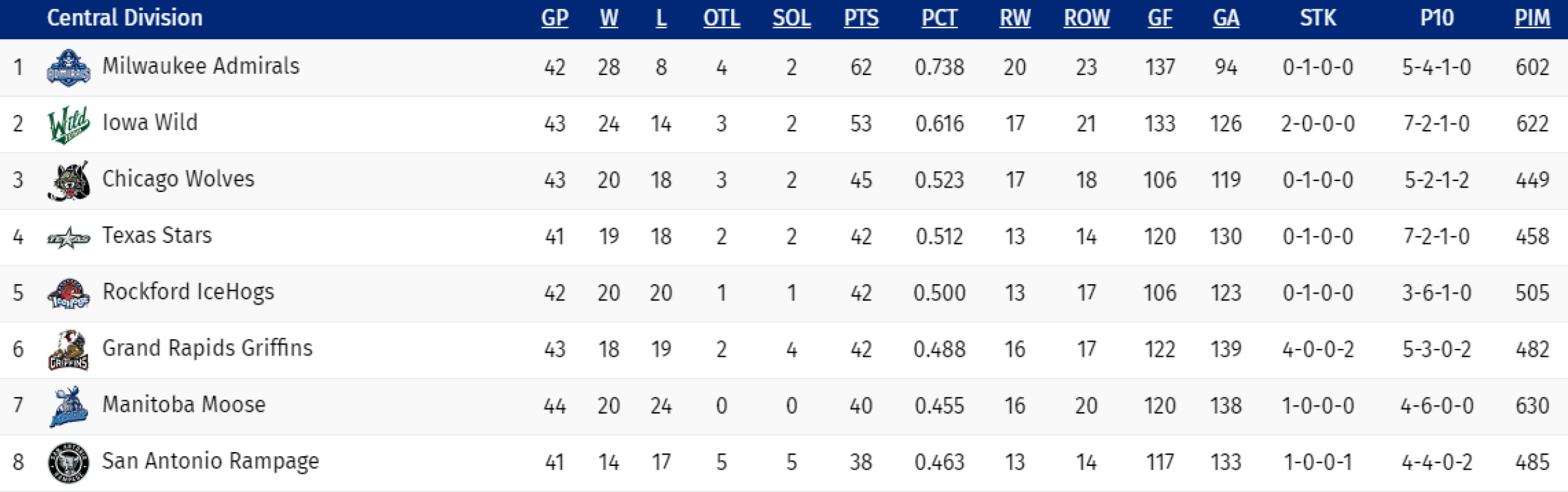This screenshot has width=1568, height=492.
Task: Click the San Antonio Rampage logo
Action: tap(69, 463)
